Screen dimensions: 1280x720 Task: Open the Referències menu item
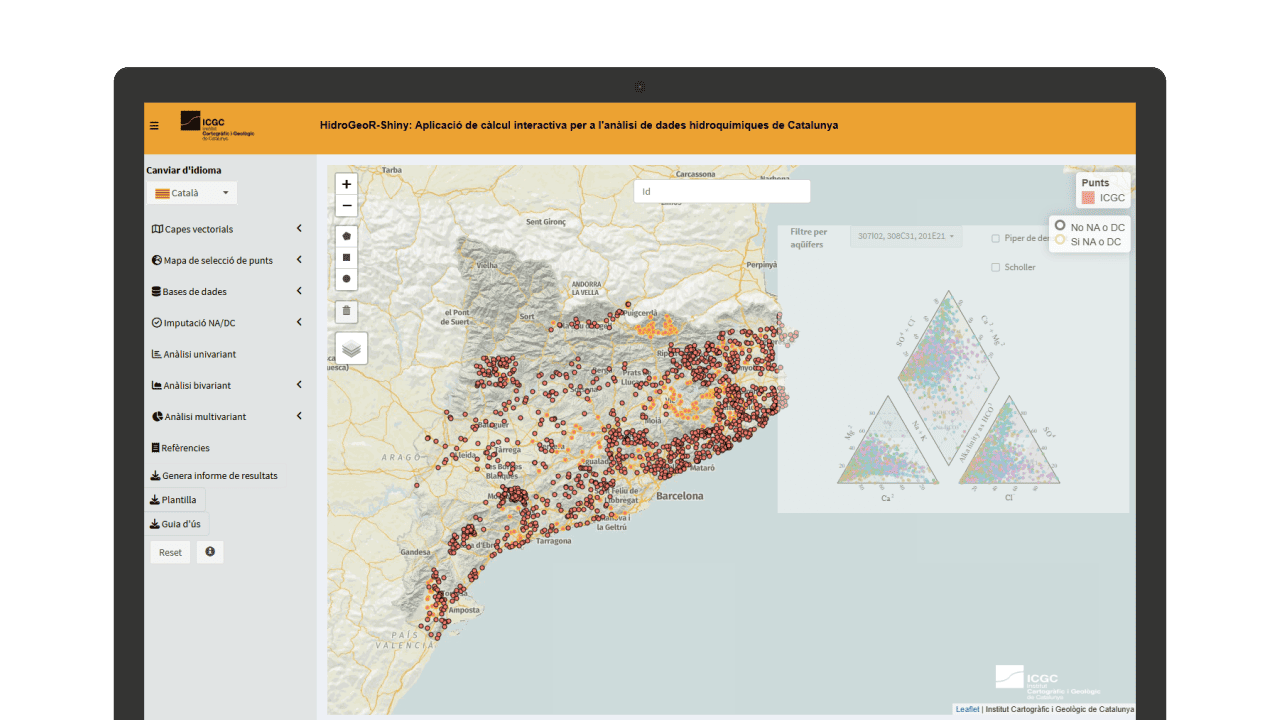point(185,448)
